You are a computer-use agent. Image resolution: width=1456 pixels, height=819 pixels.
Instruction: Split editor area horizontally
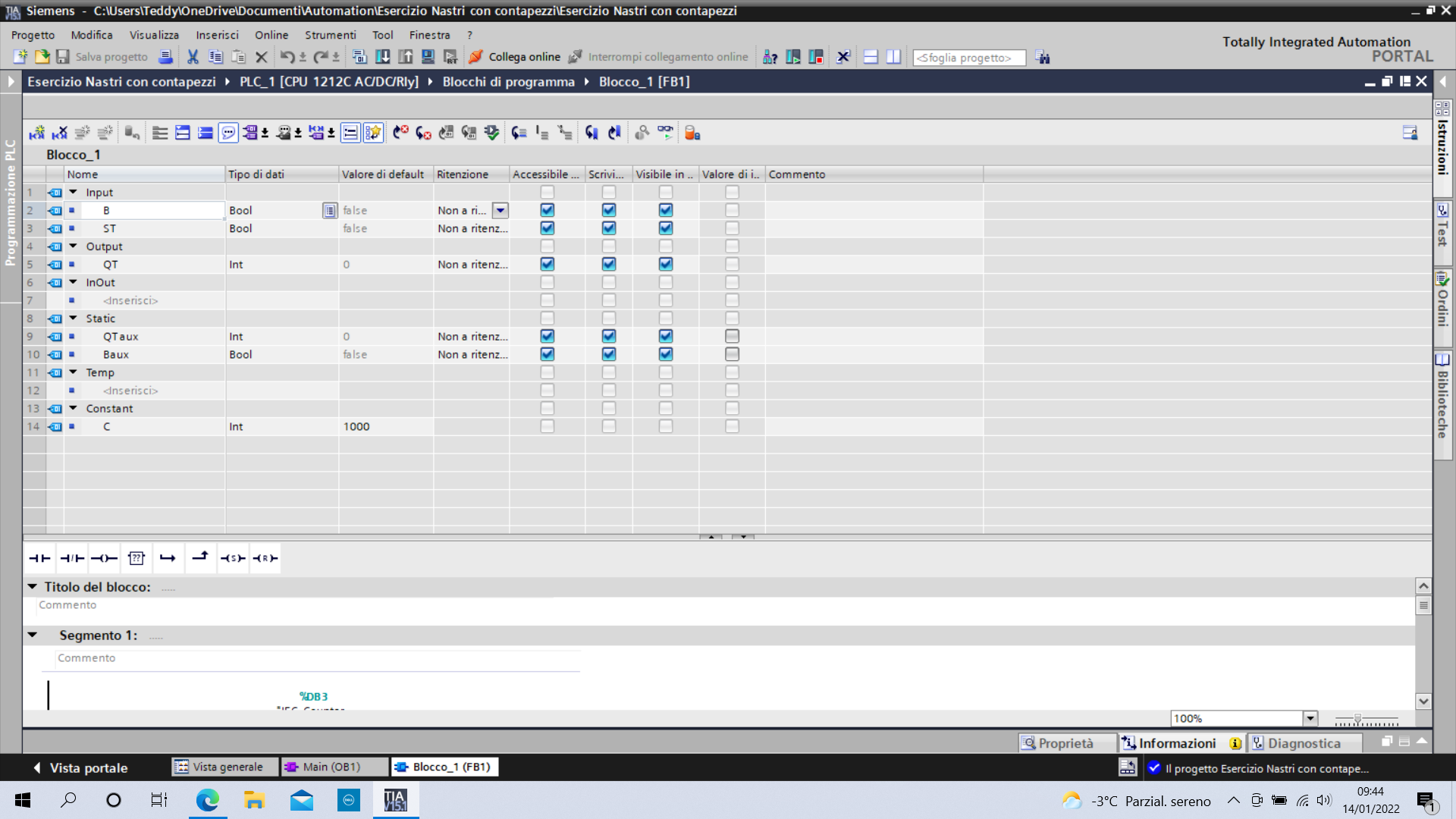pyautogui.click(x=871, y=57)
